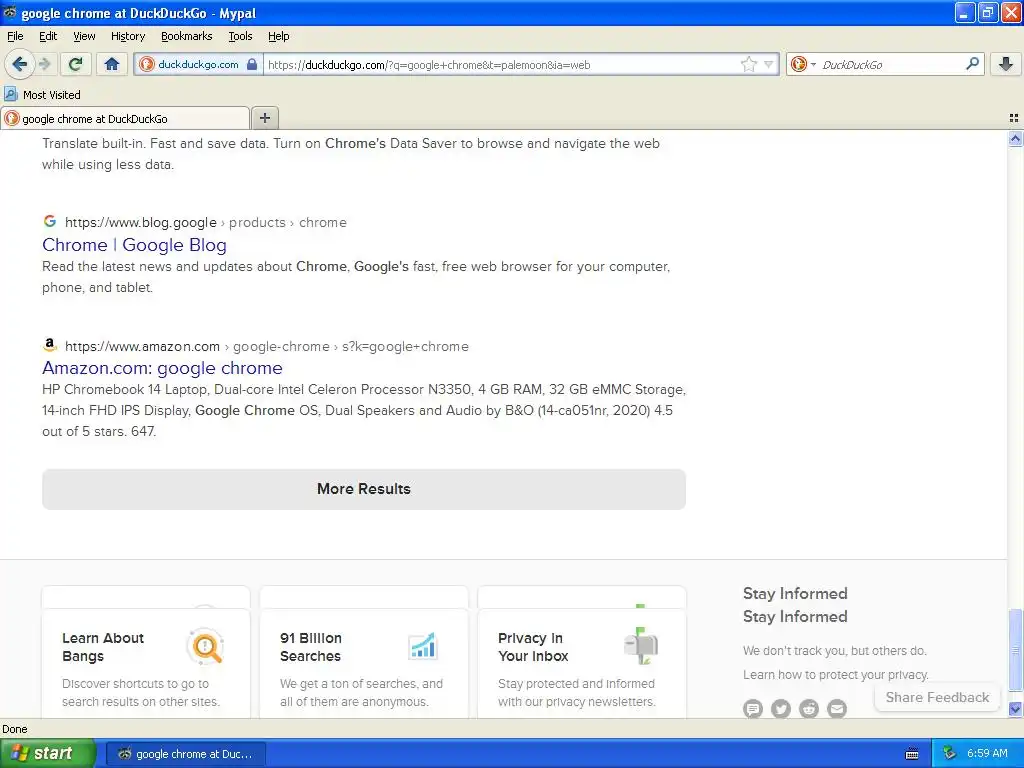Open the Bookmarks menu
The image size is (1024, 768).
(186, 36)
